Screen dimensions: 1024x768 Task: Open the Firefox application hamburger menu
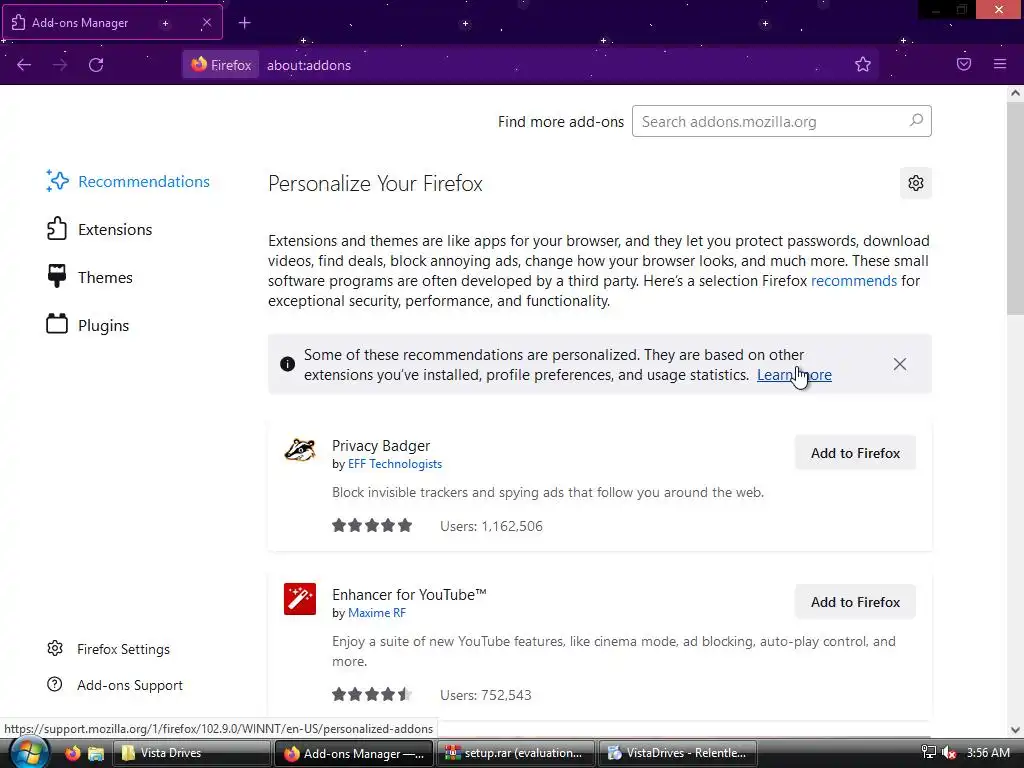click(1000, 64)
